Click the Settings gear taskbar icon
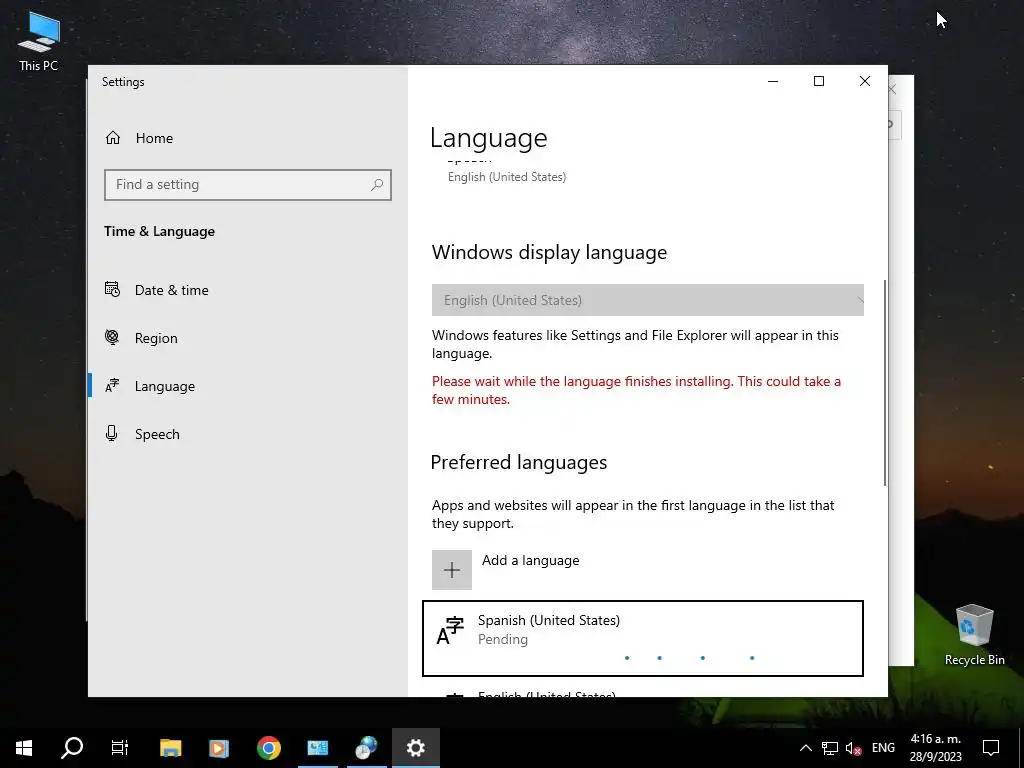This screenshot has height=768, width=1024. click(x=415, y=748)
